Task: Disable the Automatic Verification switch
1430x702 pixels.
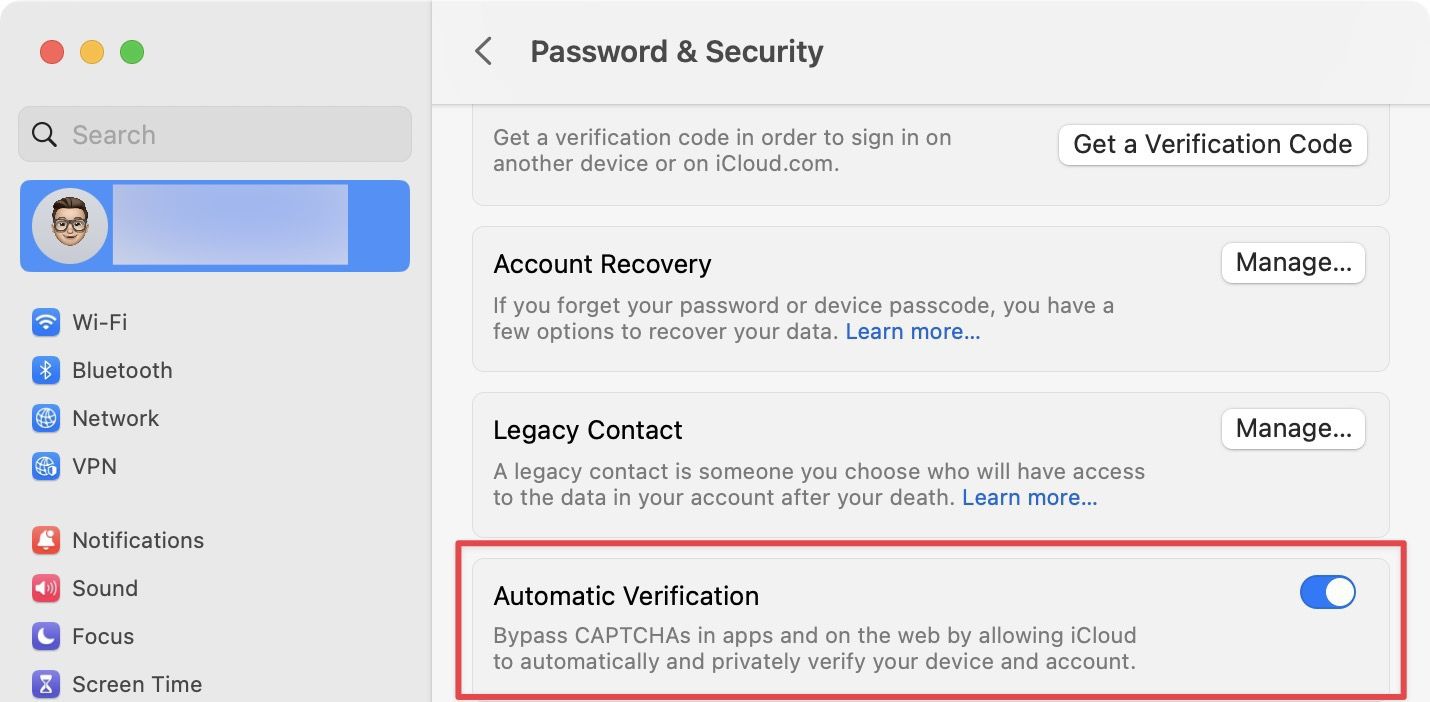Action: (1327, 592)
